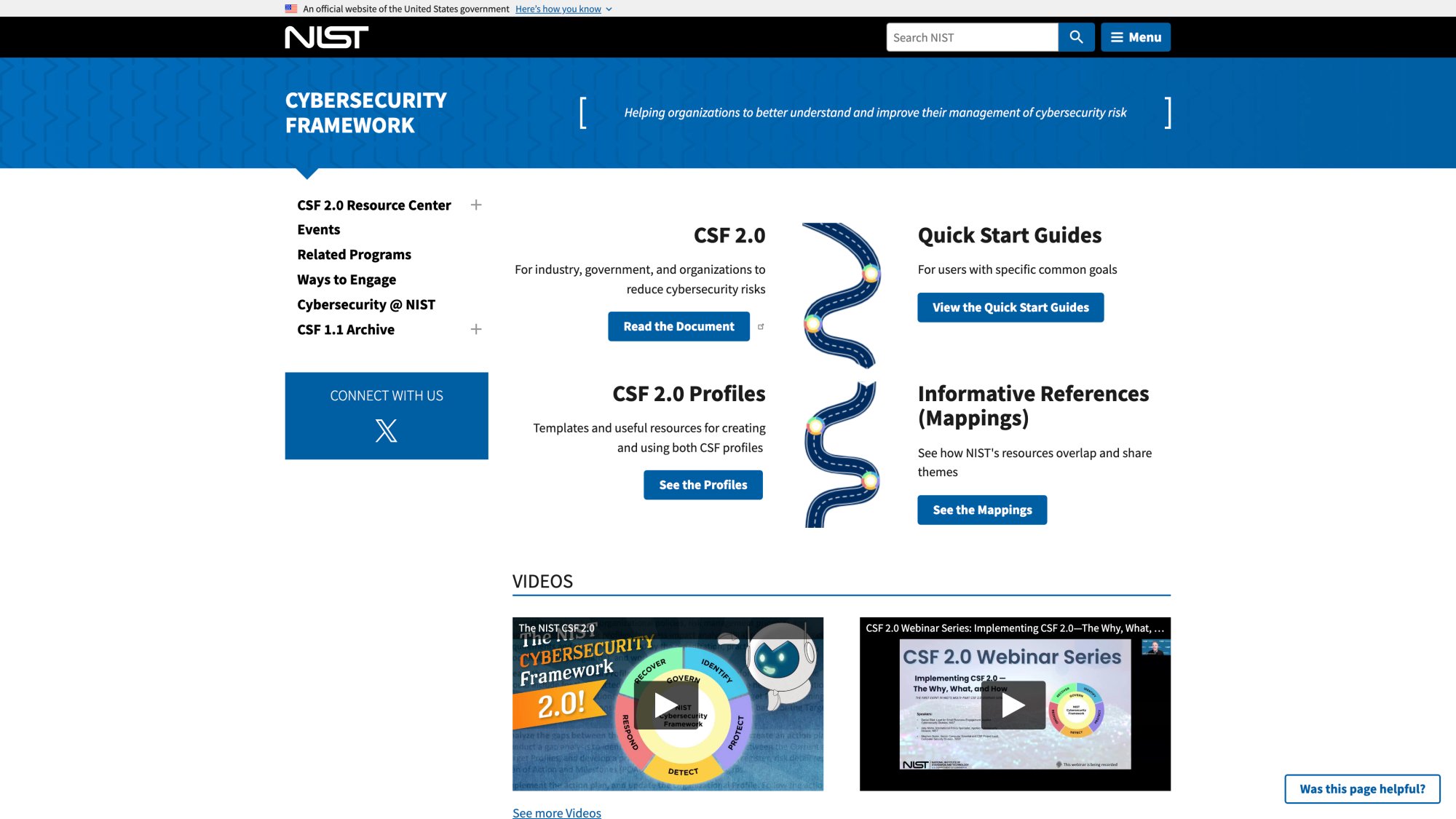1456x819 pixels.
Task: Select Events in the sidebar navigation
Action: click(319, 229)
